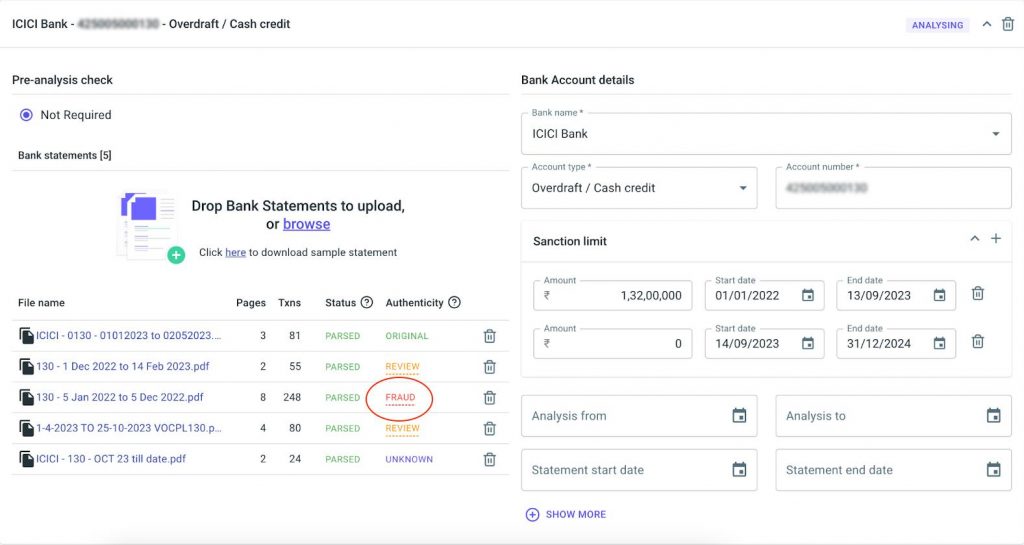Open file ICICI - 130 - OCT 23 till date.pdf
Image resolution: width=1024 pixels, height=545 pixels.
point(111,459)
